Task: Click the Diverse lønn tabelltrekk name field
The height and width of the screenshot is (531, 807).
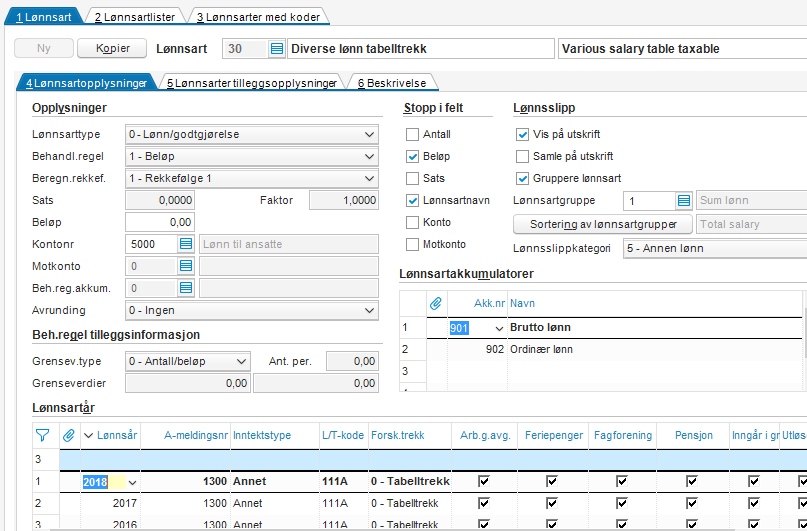Action: tap(420, 49)
